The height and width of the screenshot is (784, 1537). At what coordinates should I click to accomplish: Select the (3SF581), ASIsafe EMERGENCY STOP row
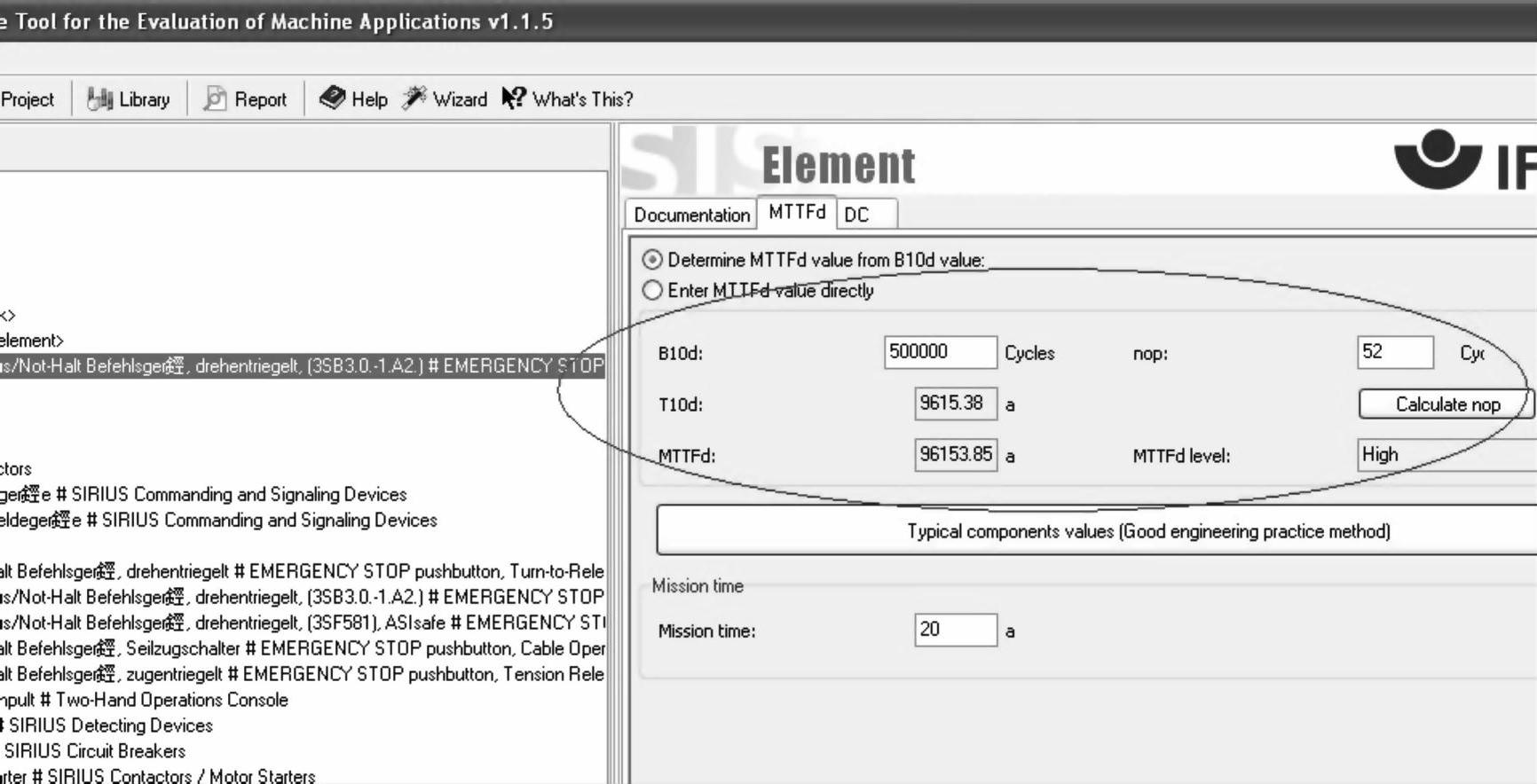pyautogui.click(x=302, y=623)
